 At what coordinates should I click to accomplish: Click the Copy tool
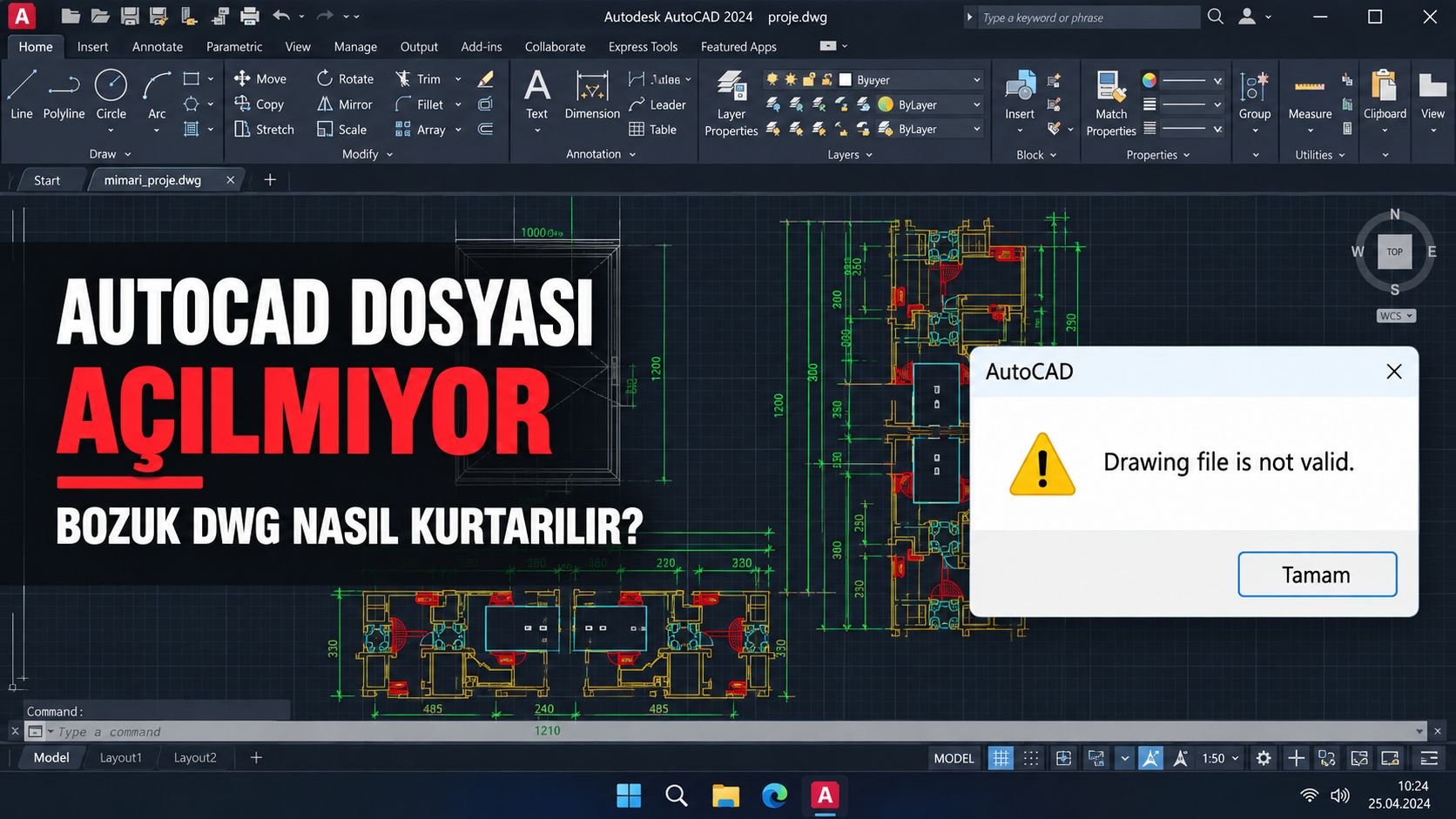tap(260, 104)
